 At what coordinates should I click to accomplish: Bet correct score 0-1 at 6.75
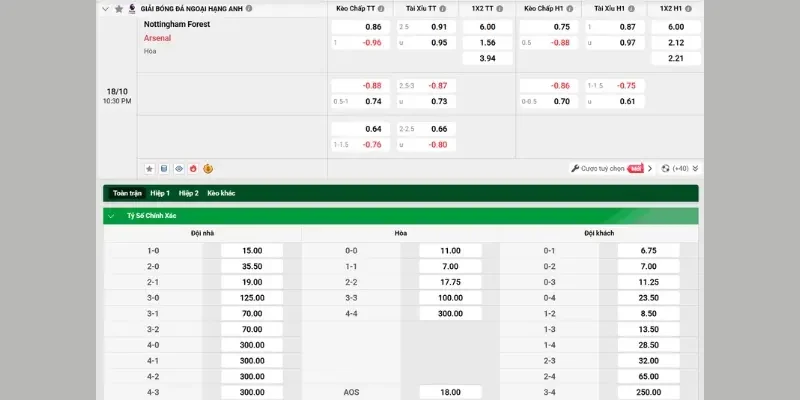[x=648, y=251]
